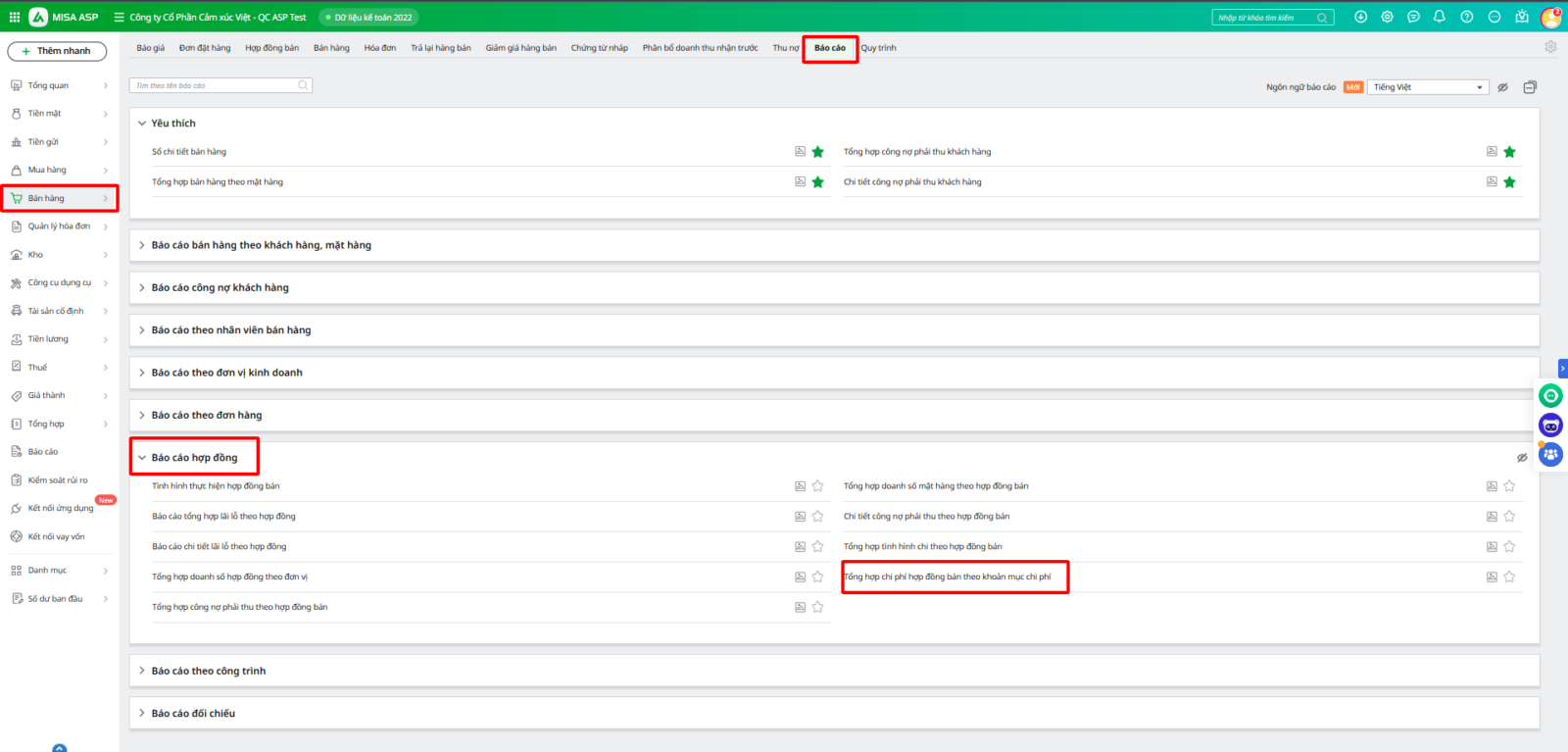This screenshot has width=1568, height=752.
Task: Open preview icon for Sổ chi tiết bán hàng
Action: [x=800, y=152]
